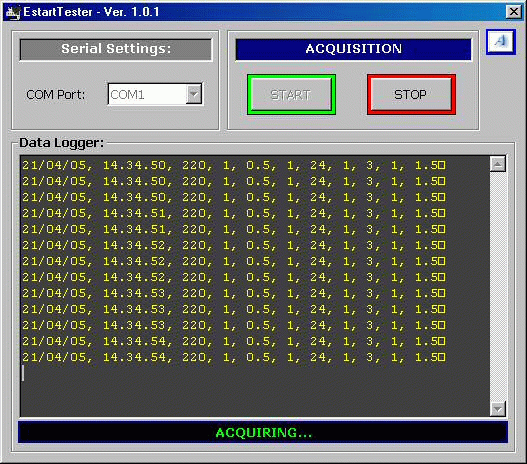Click the data logger vertical scrollbar track
Image resolution: width=527 pixels, height=464 pixels.
tap(498, 287)
